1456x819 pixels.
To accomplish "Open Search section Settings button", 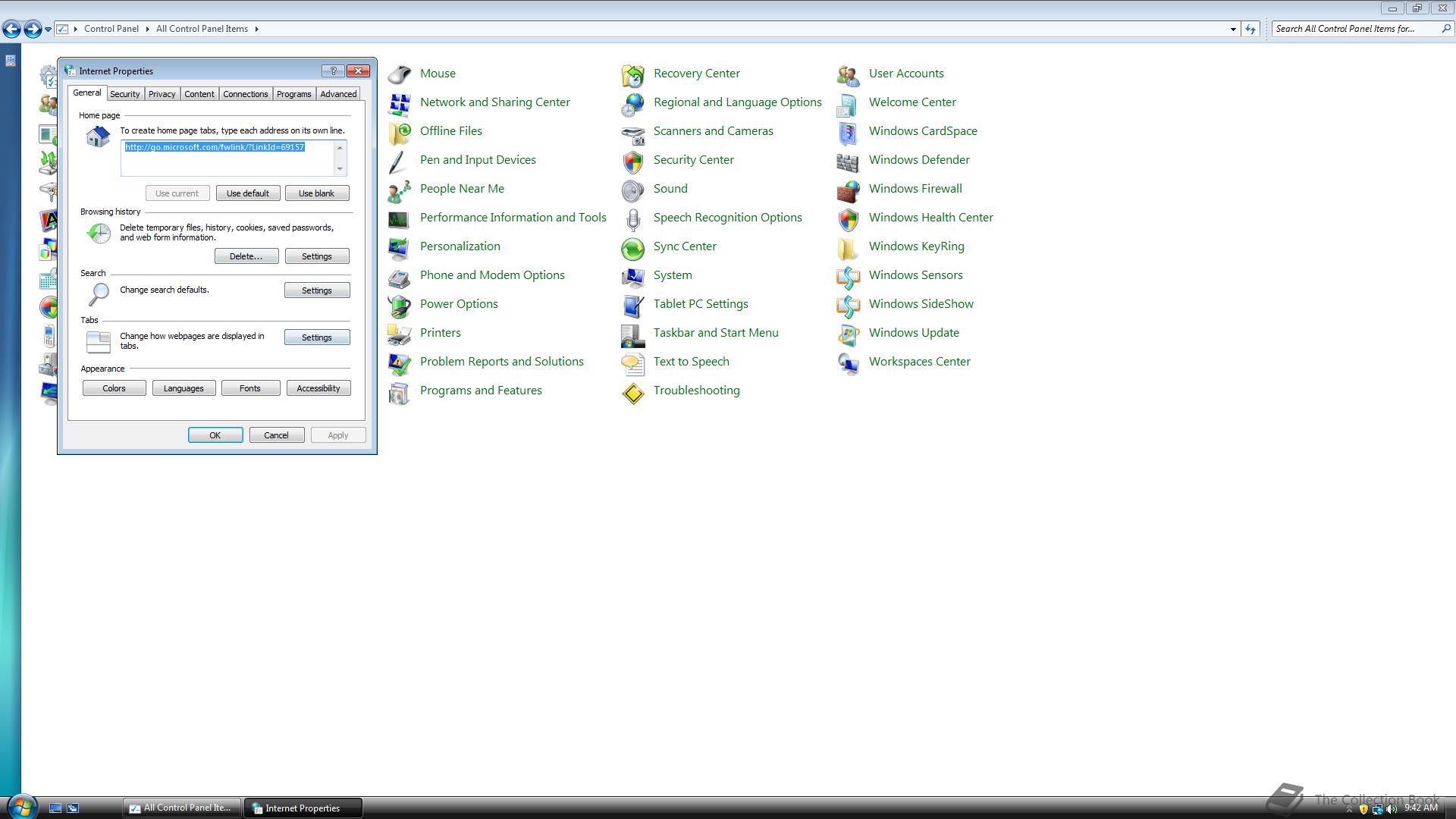I will coord(317,290).
